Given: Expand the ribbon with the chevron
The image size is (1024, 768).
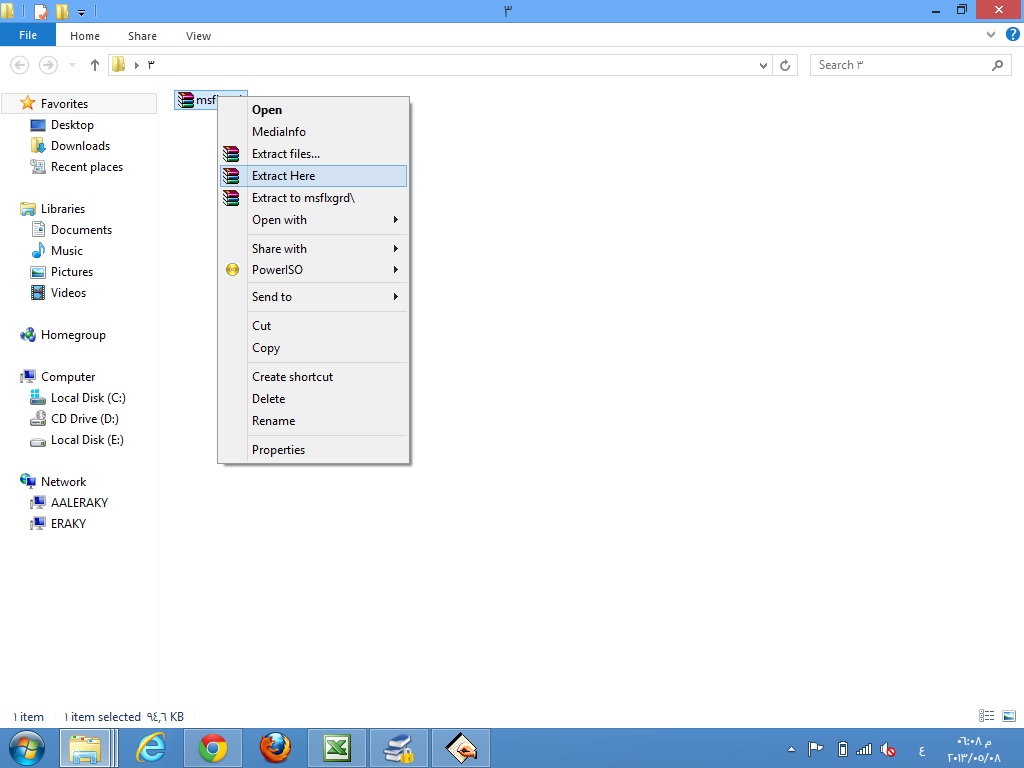Looking at the screenshot, I should [x=991, y=35].
